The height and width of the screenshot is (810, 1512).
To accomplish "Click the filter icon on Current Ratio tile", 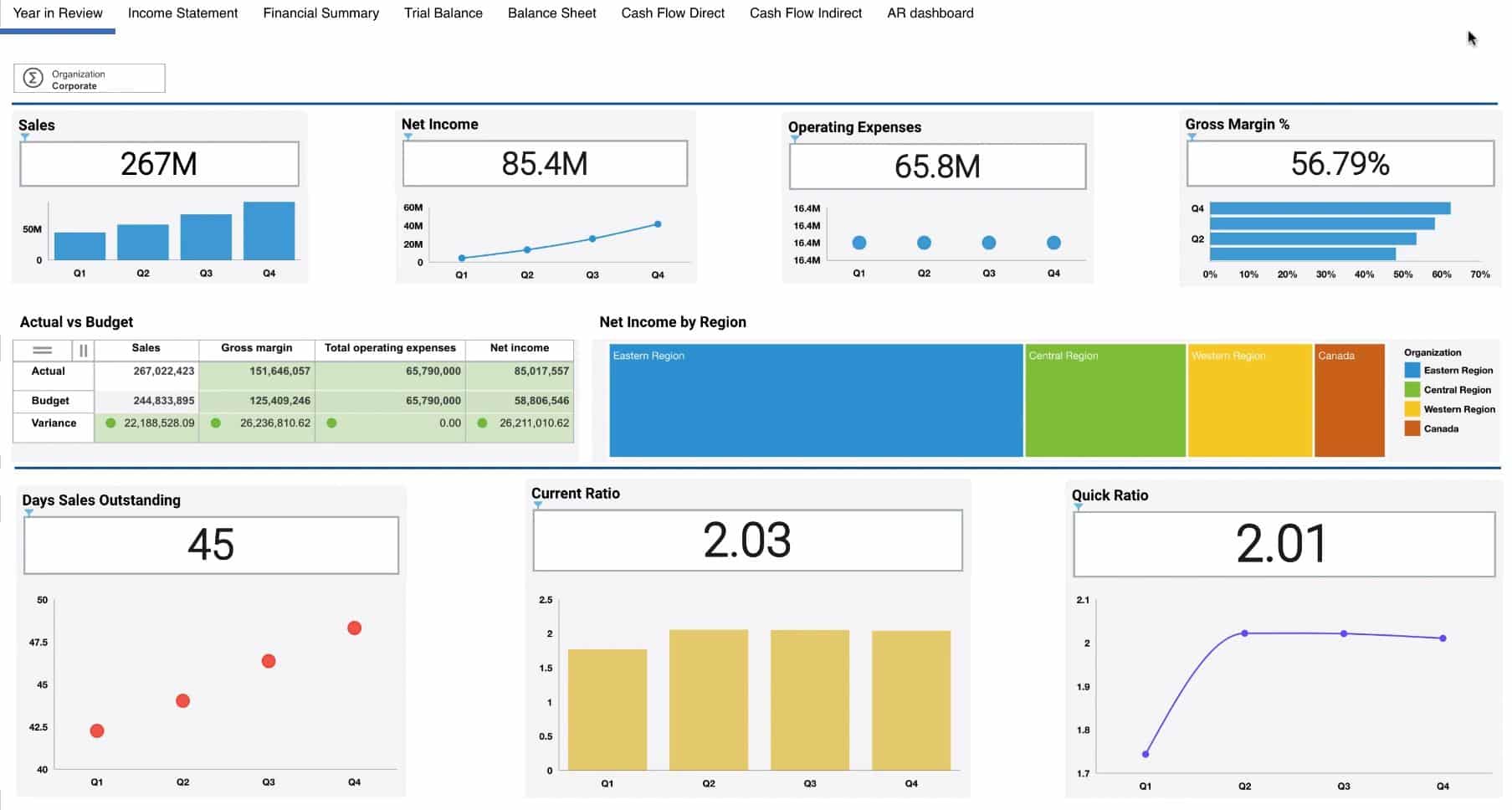I will pos(537,505).
